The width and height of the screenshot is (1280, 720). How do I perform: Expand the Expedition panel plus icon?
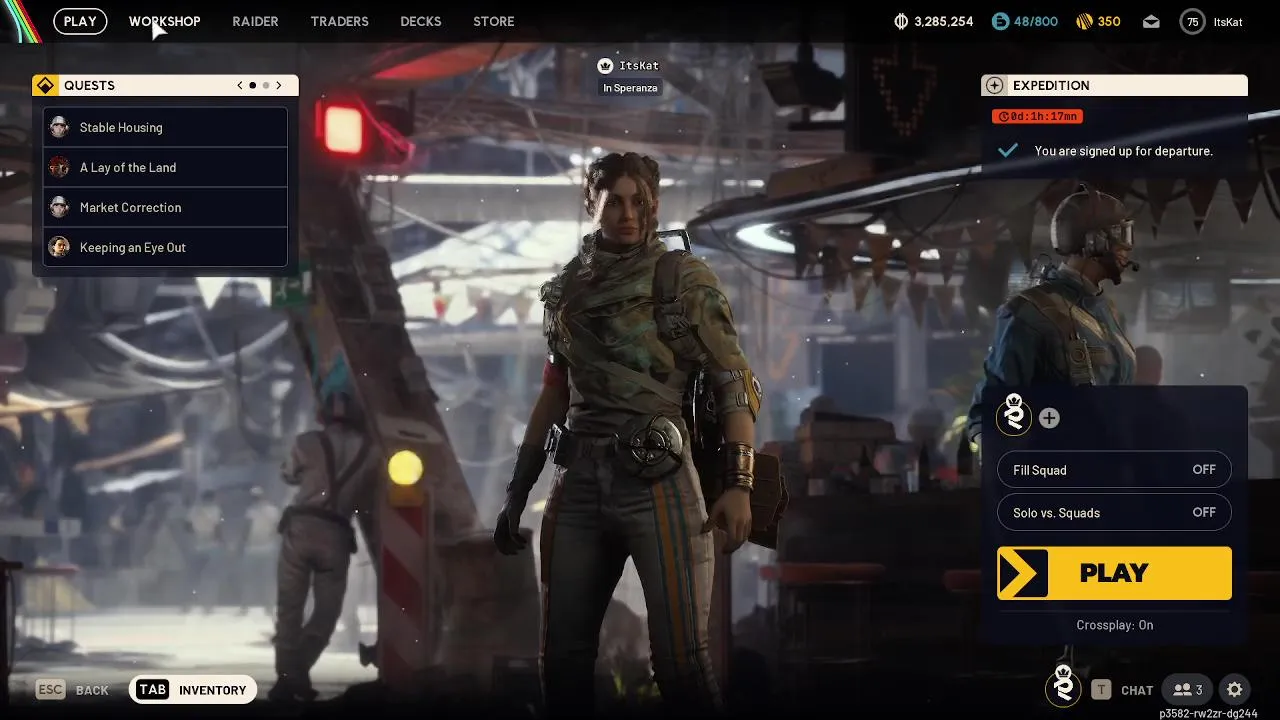click(x=994, y=85)
